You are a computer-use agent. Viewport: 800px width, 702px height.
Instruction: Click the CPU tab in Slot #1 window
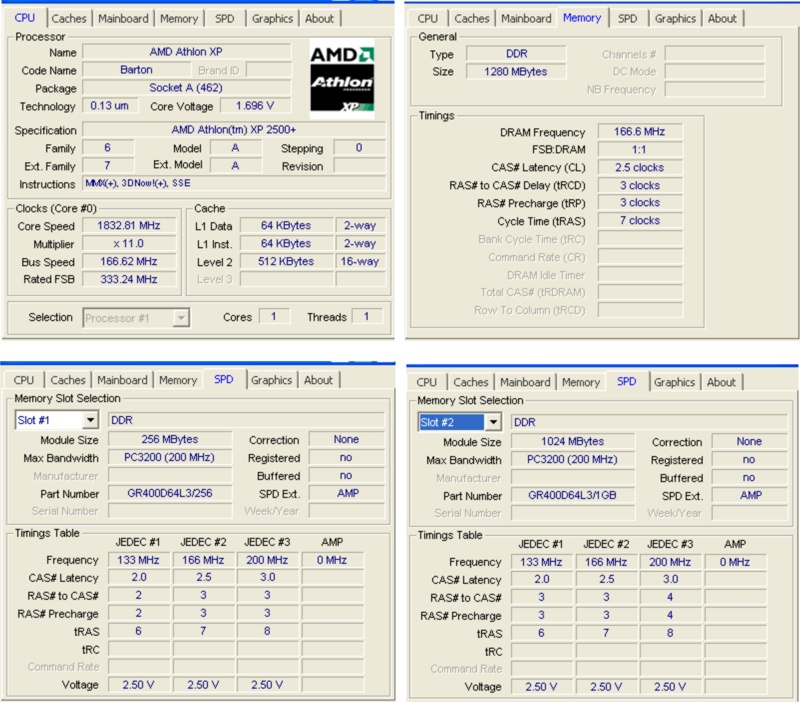(x=23, y=380)
